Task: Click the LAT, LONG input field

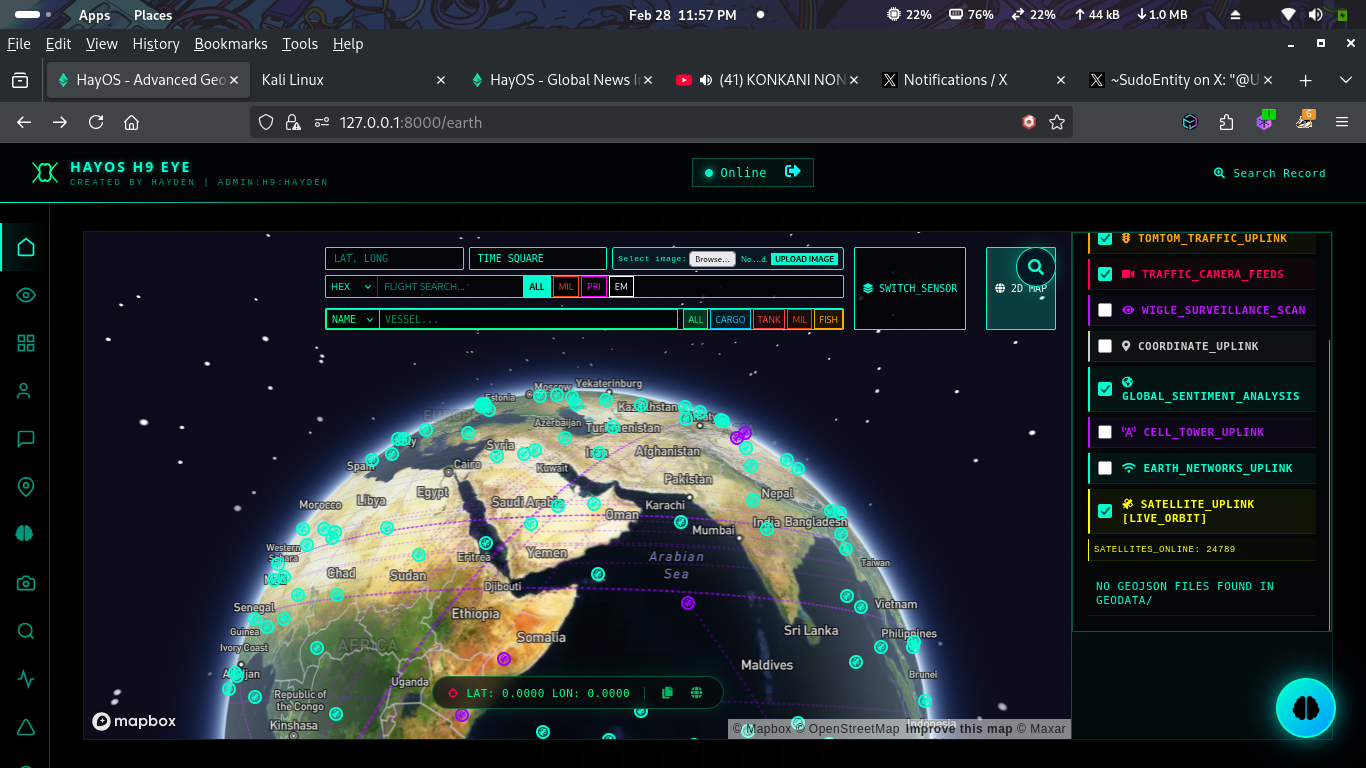Action: coord(395,258)
